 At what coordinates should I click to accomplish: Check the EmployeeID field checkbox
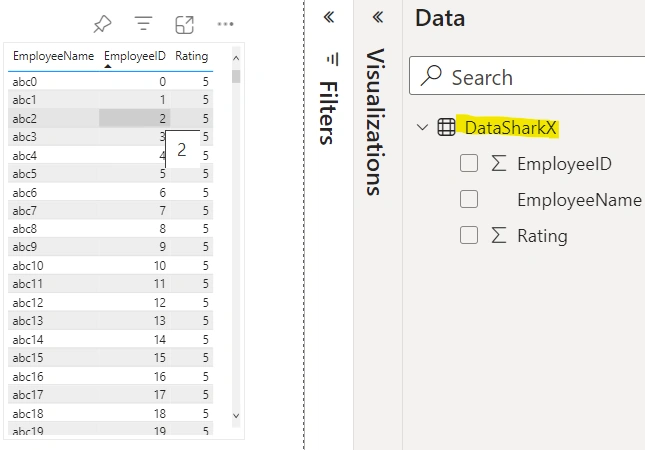469,163
